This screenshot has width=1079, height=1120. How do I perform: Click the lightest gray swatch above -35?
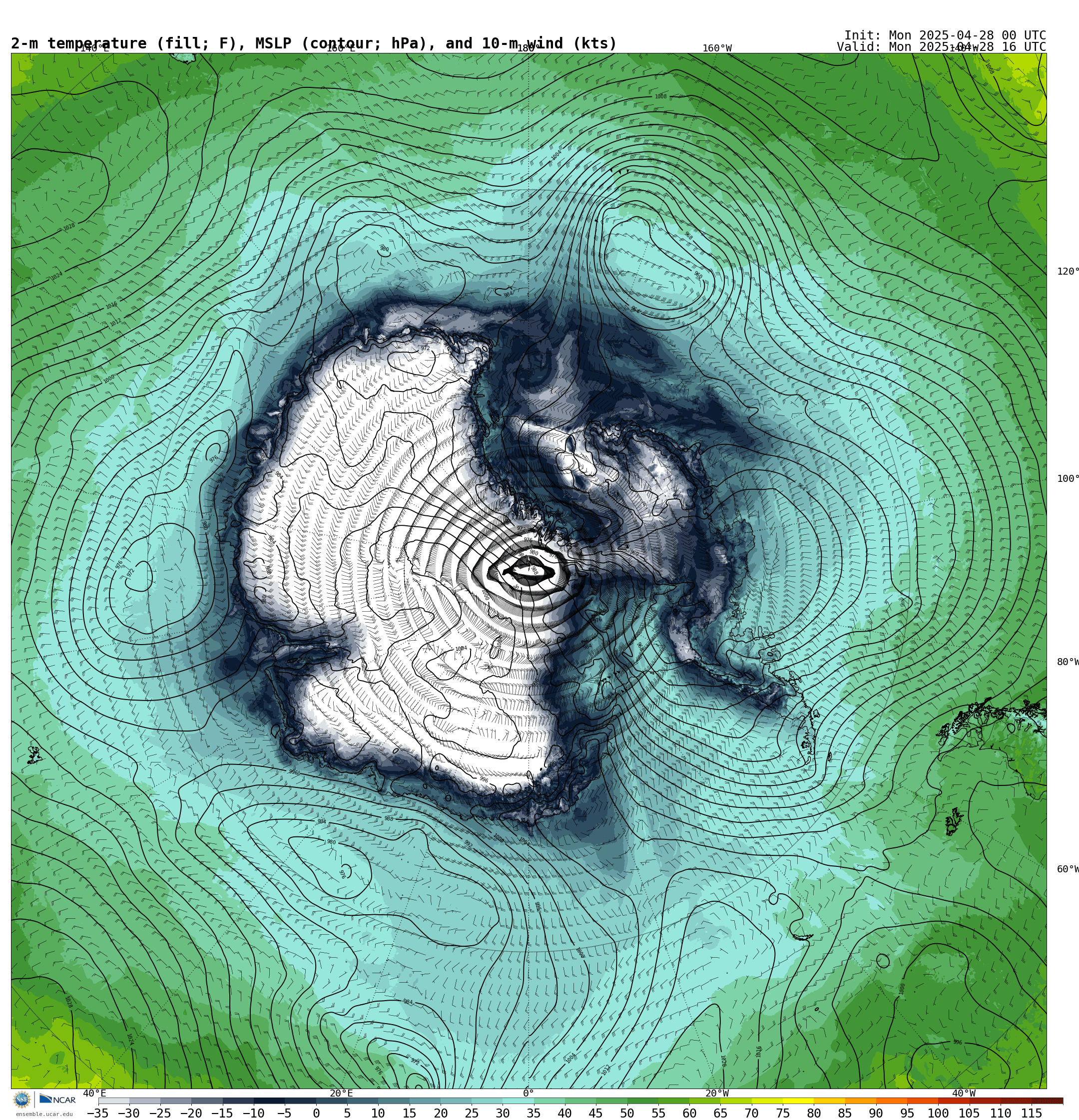click(114, 1101)
